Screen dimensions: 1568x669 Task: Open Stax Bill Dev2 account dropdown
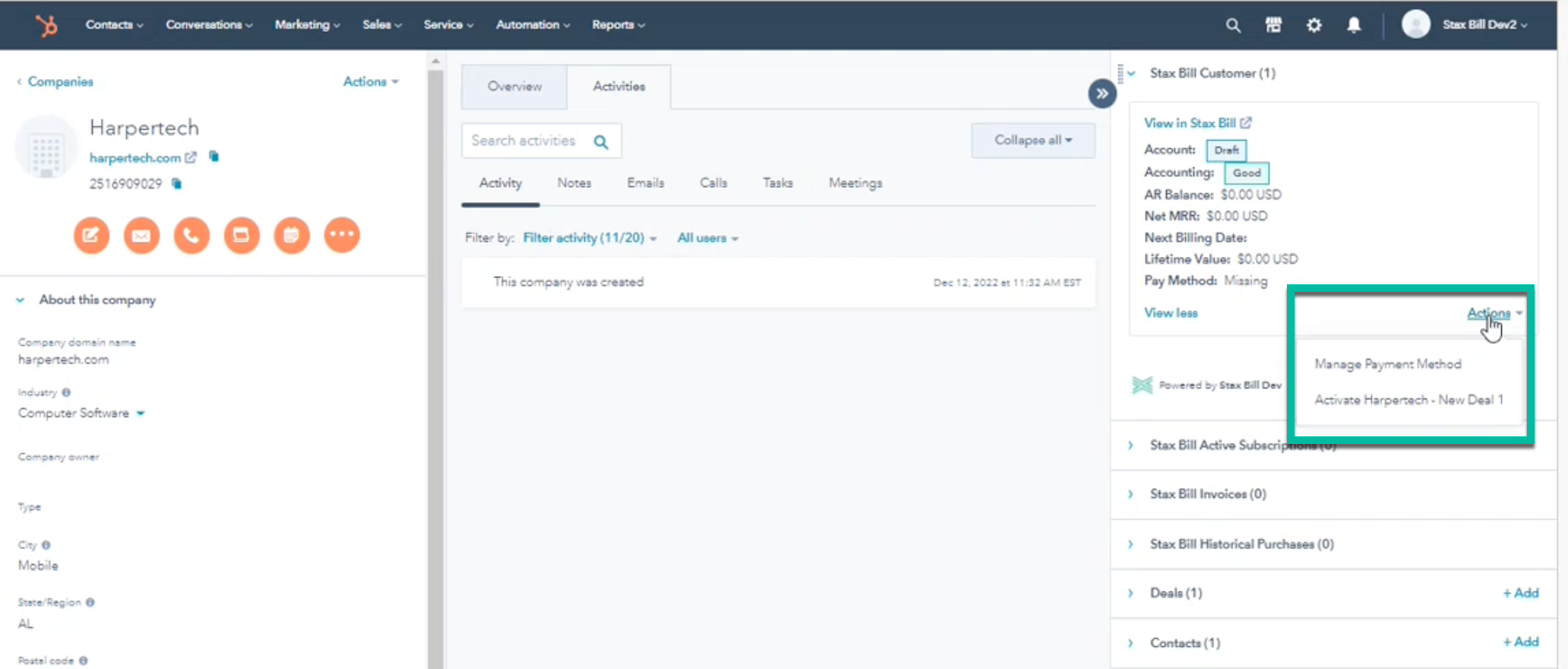pyautogui.click(x=1484, y=25)
